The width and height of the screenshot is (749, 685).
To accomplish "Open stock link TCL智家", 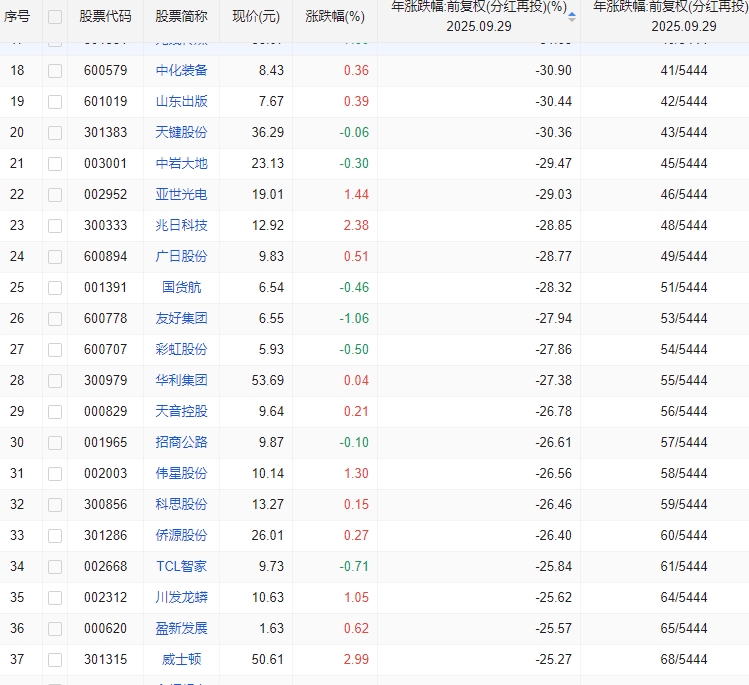I will click(x=182, y=567).
